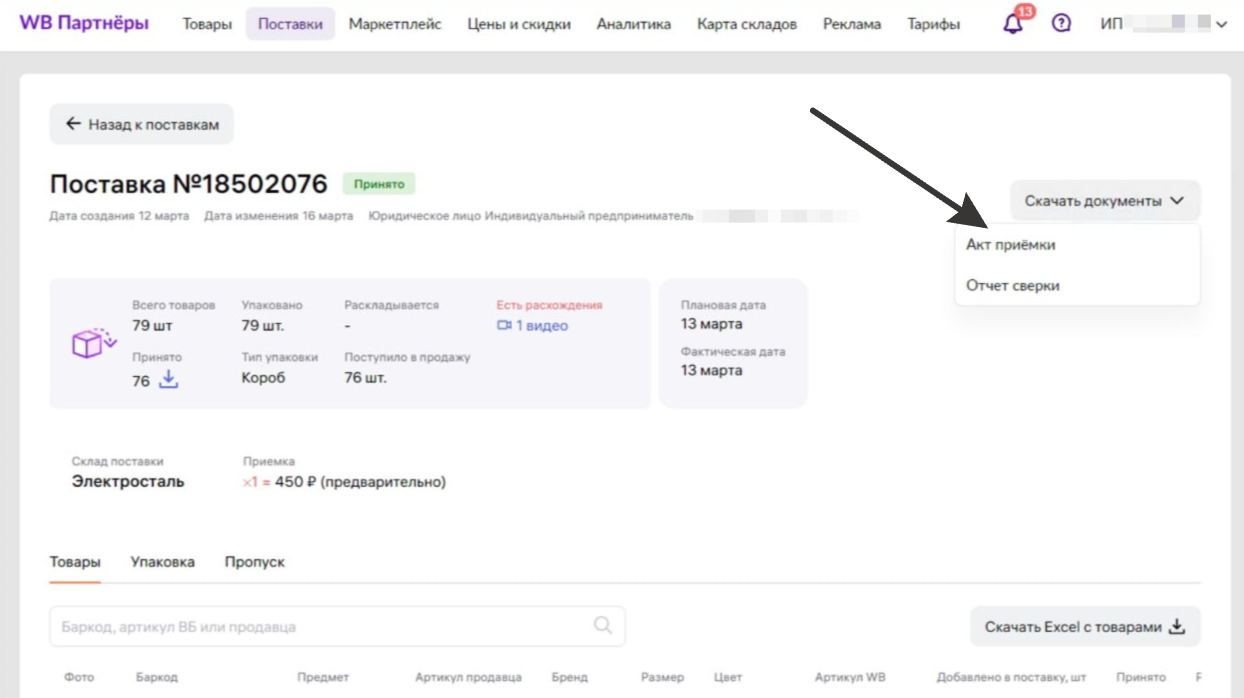Image resolution: width=1244 pixels, height=698 pixels.
Task: Download the accepted items list icon next to 76
Action: pyautogui.click(x=169, y=379)
